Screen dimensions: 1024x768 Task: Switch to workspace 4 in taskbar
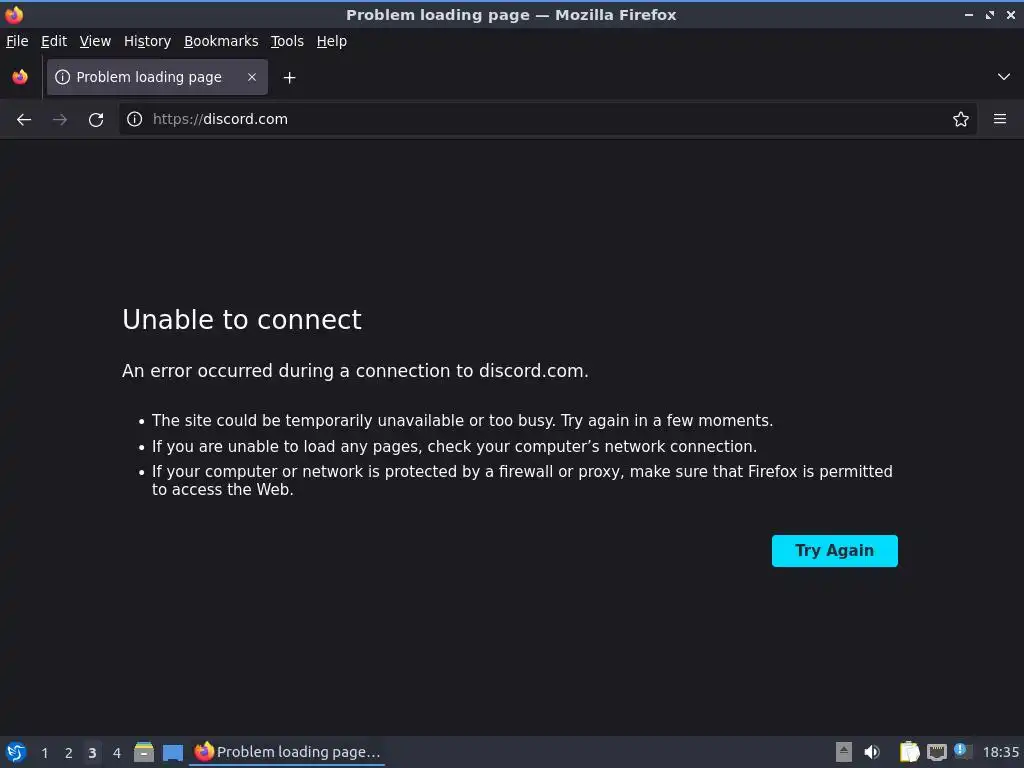tap(116, 753)
